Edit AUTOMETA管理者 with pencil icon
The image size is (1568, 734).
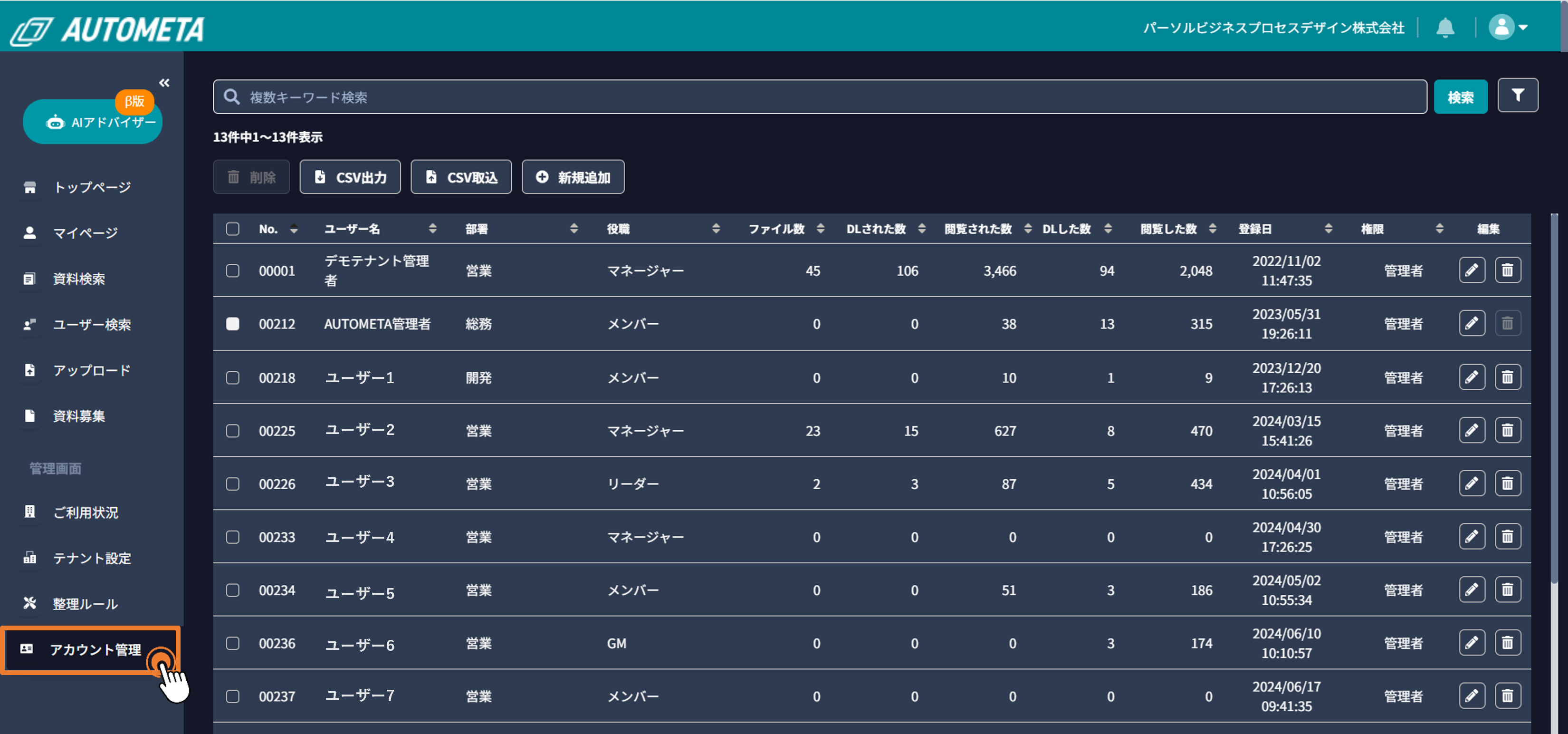coord(1472,323)
